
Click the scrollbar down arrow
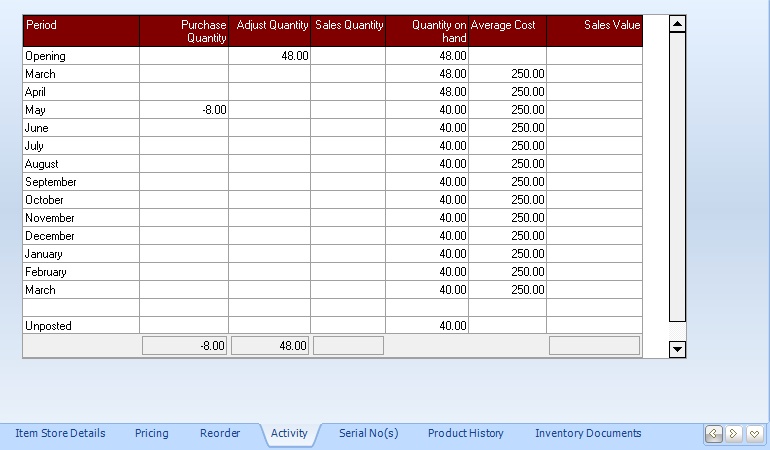tap(677, 349)
